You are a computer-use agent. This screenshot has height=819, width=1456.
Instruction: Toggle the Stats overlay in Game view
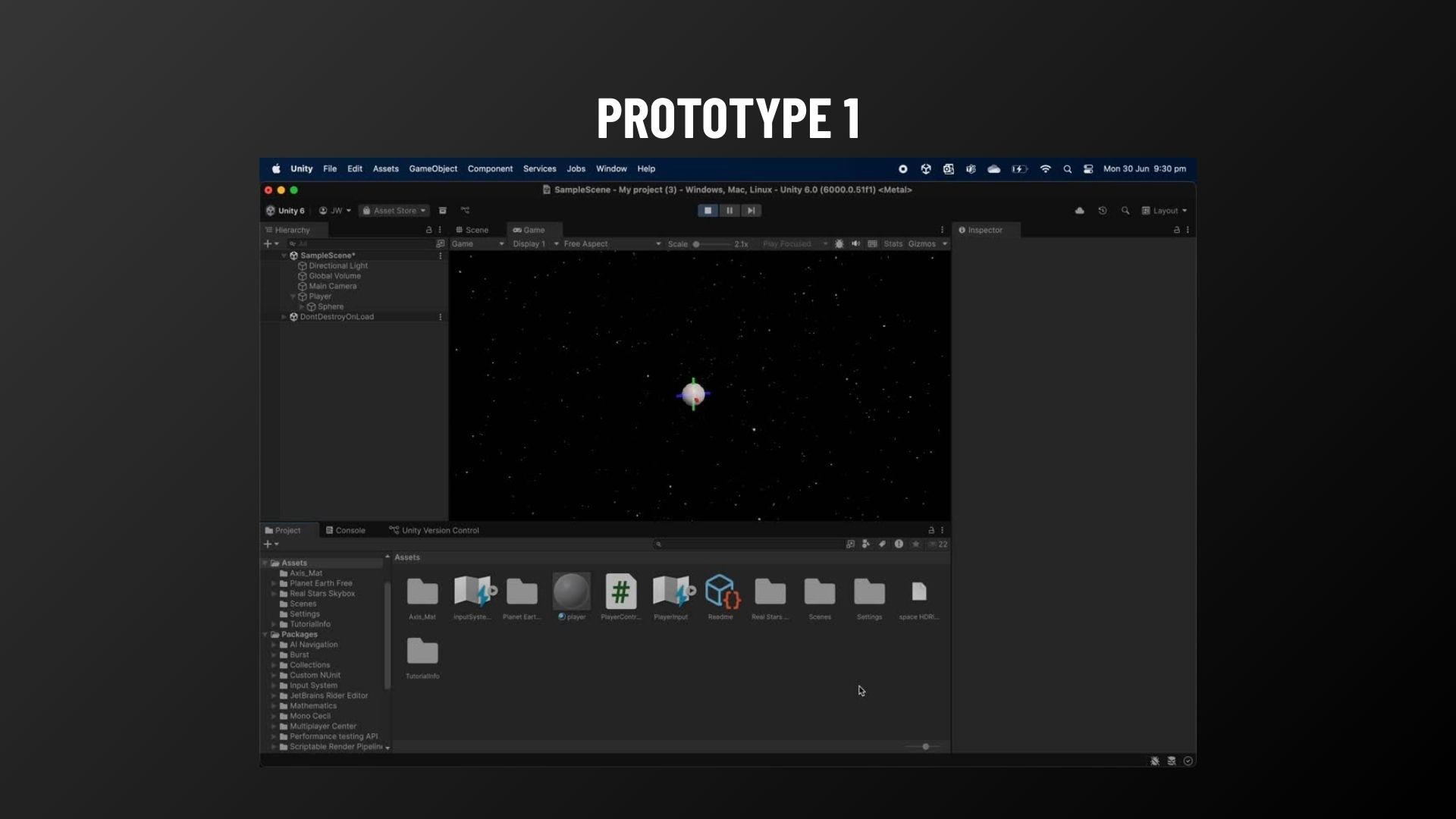893,244
